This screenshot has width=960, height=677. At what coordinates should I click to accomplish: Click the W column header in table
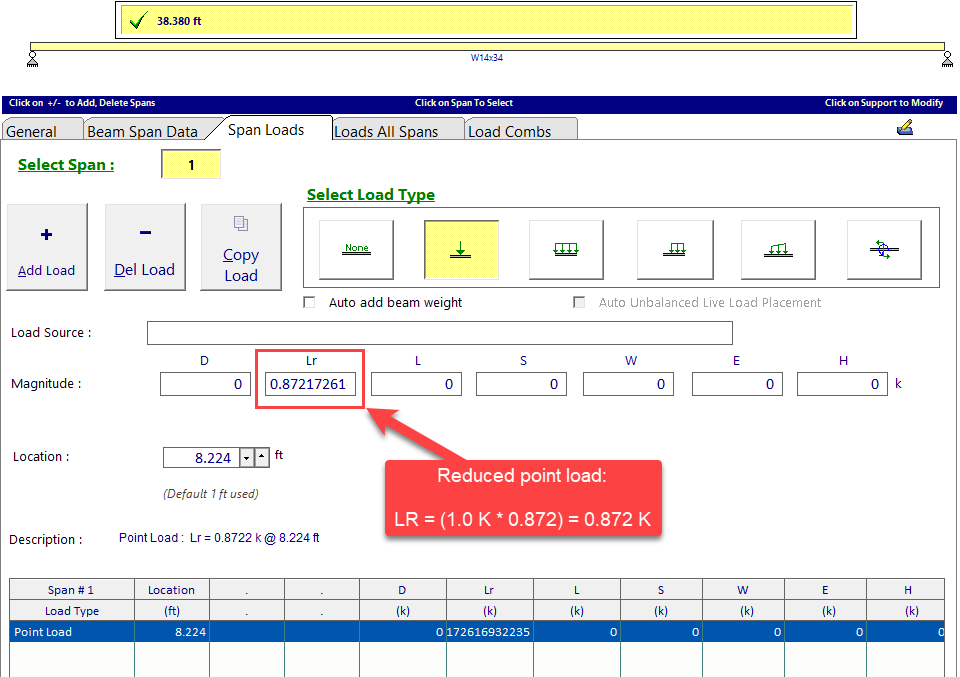tap(743, 589)
